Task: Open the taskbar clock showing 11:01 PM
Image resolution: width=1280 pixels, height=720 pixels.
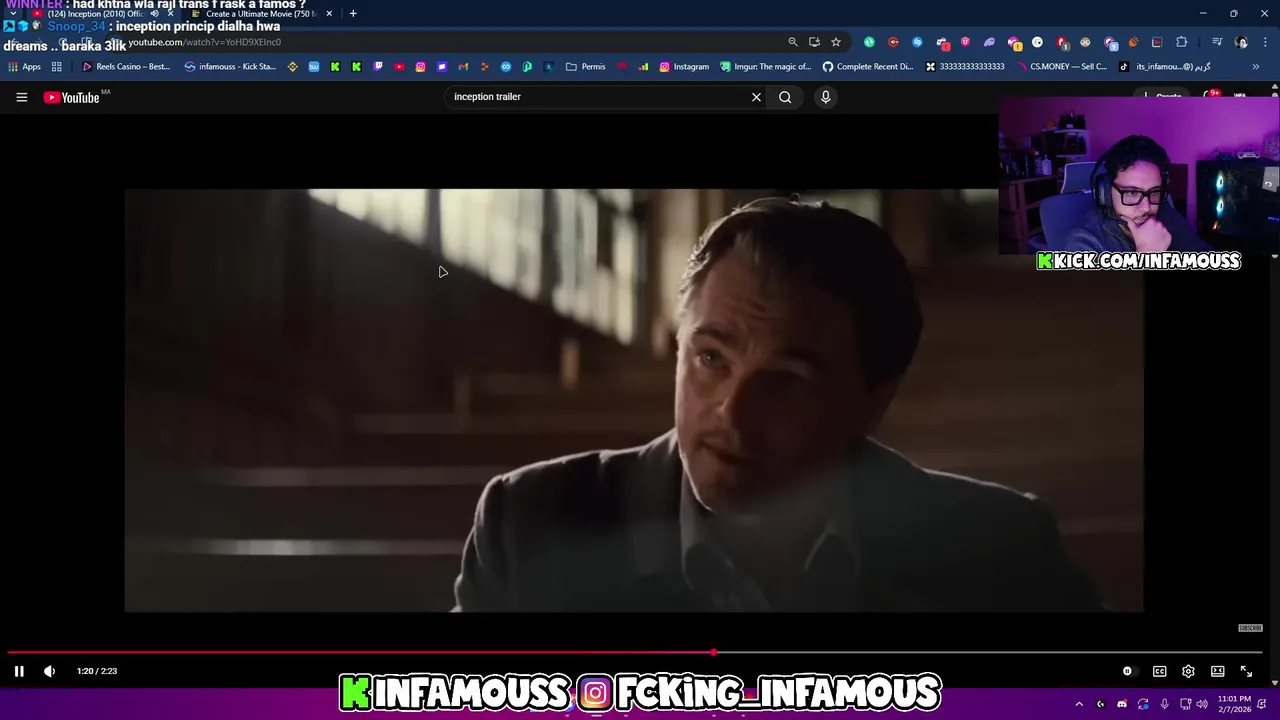Action: click(1234, 704)
